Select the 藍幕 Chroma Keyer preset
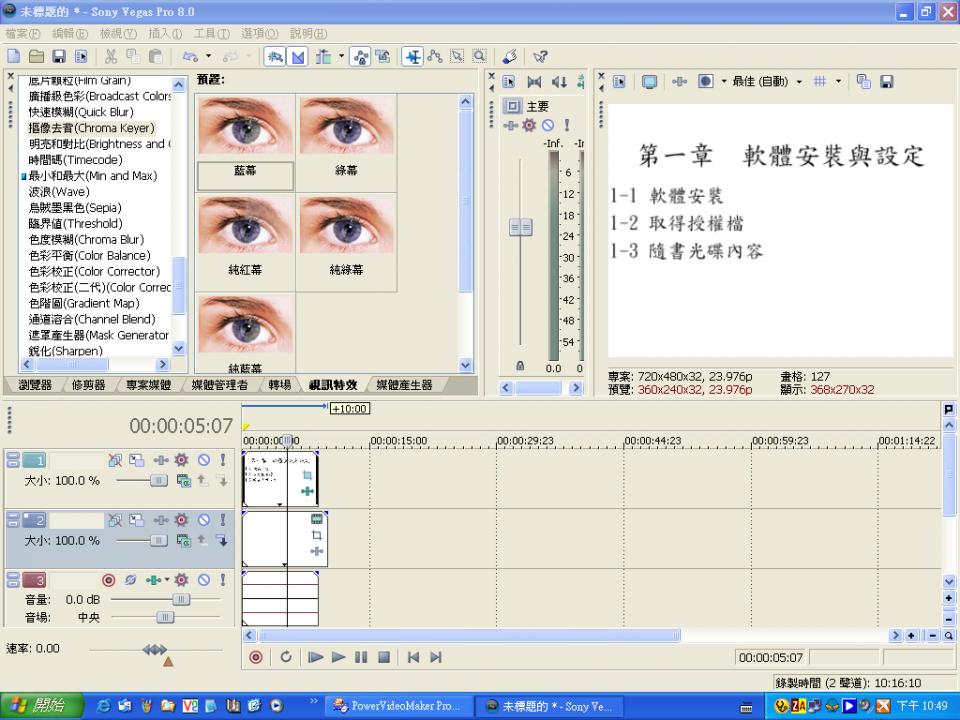This screenshot has width=960, height=720. (x=245, y=130)
